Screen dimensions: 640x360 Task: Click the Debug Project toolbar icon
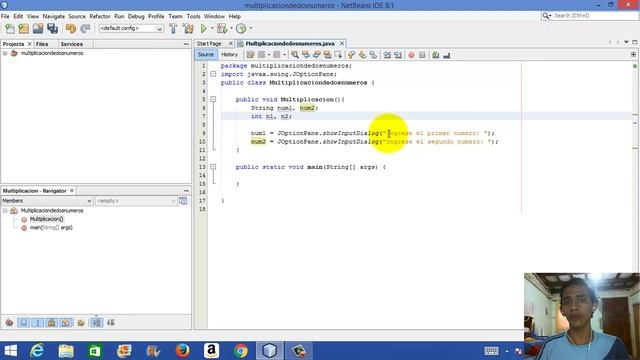coord(222,29)
